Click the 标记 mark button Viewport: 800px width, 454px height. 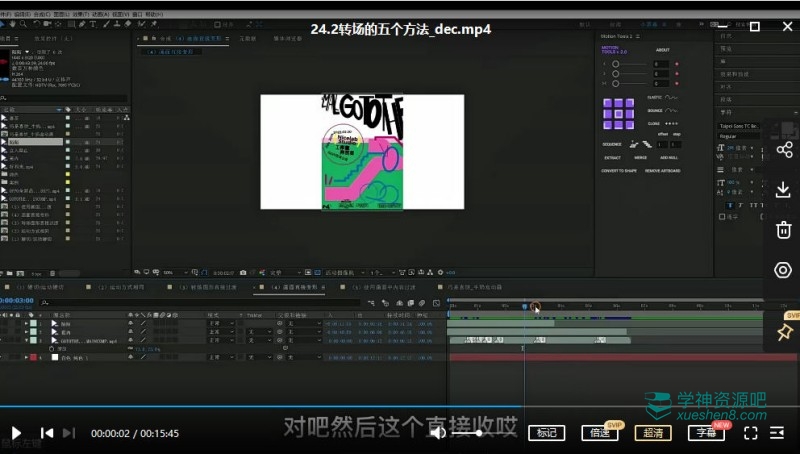coord(546,433)
